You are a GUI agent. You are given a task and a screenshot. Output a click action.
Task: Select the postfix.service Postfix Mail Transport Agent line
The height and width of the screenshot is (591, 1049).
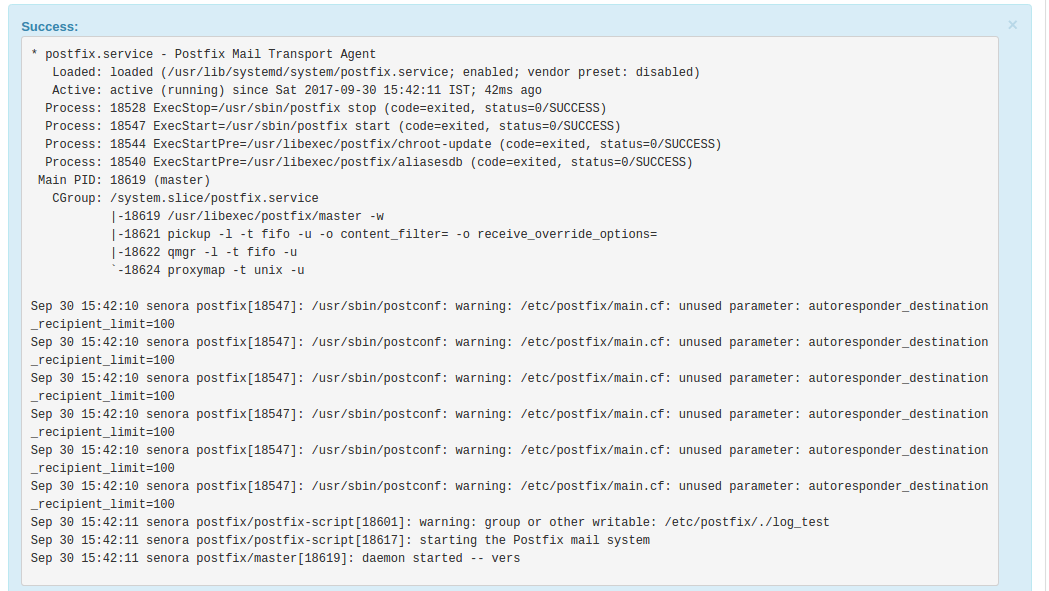point(203,54)
